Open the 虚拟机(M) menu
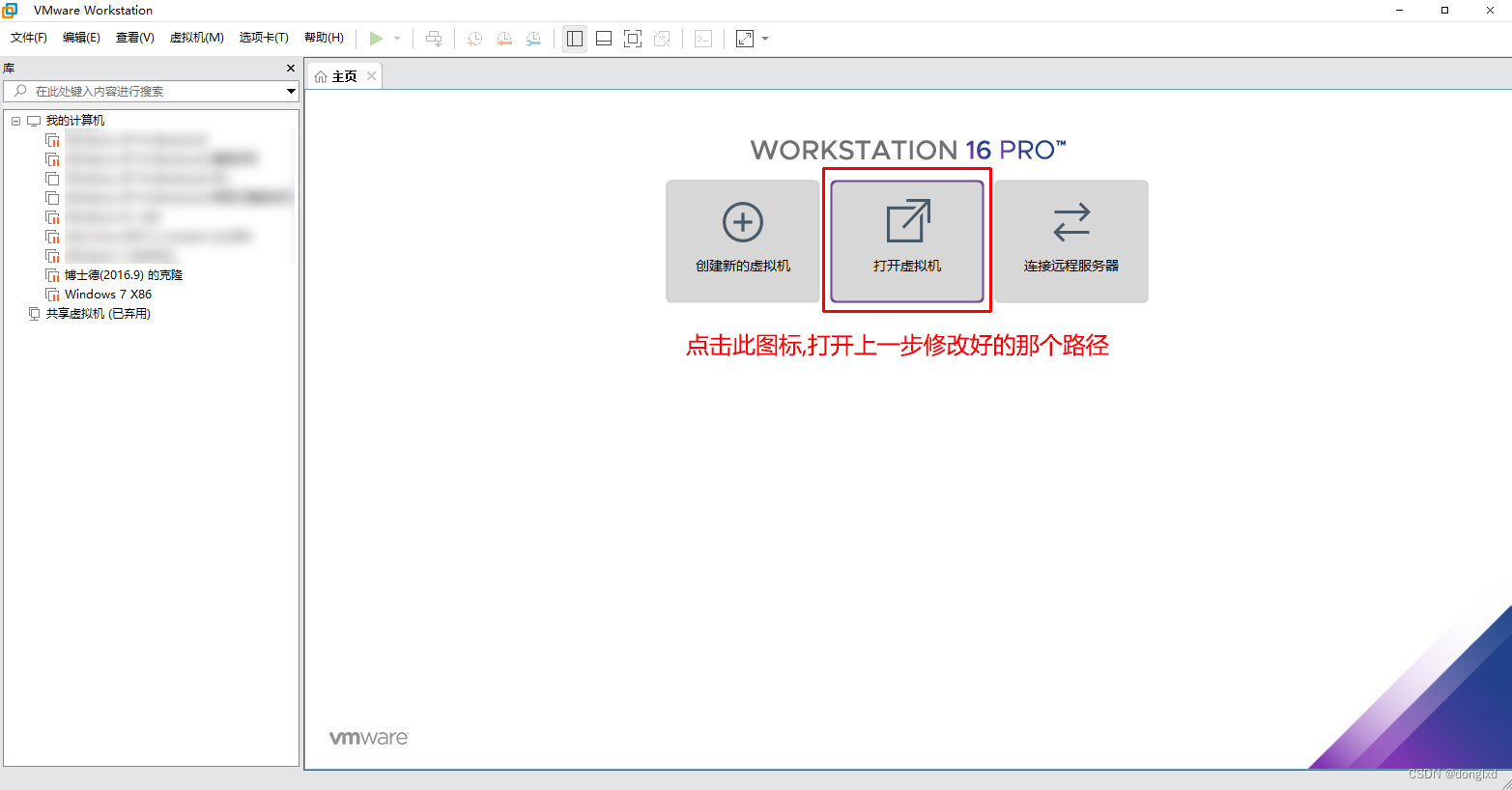Viewport: 1512px width, 790px height. (196, 38)
